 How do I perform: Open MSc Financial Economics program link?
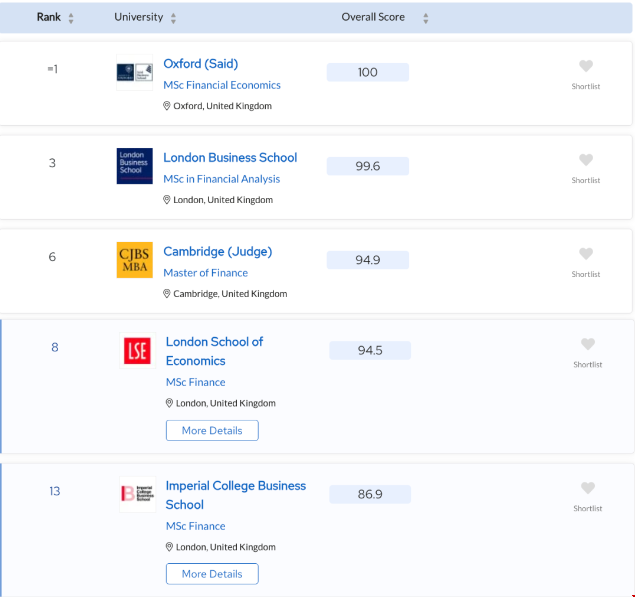222,85
